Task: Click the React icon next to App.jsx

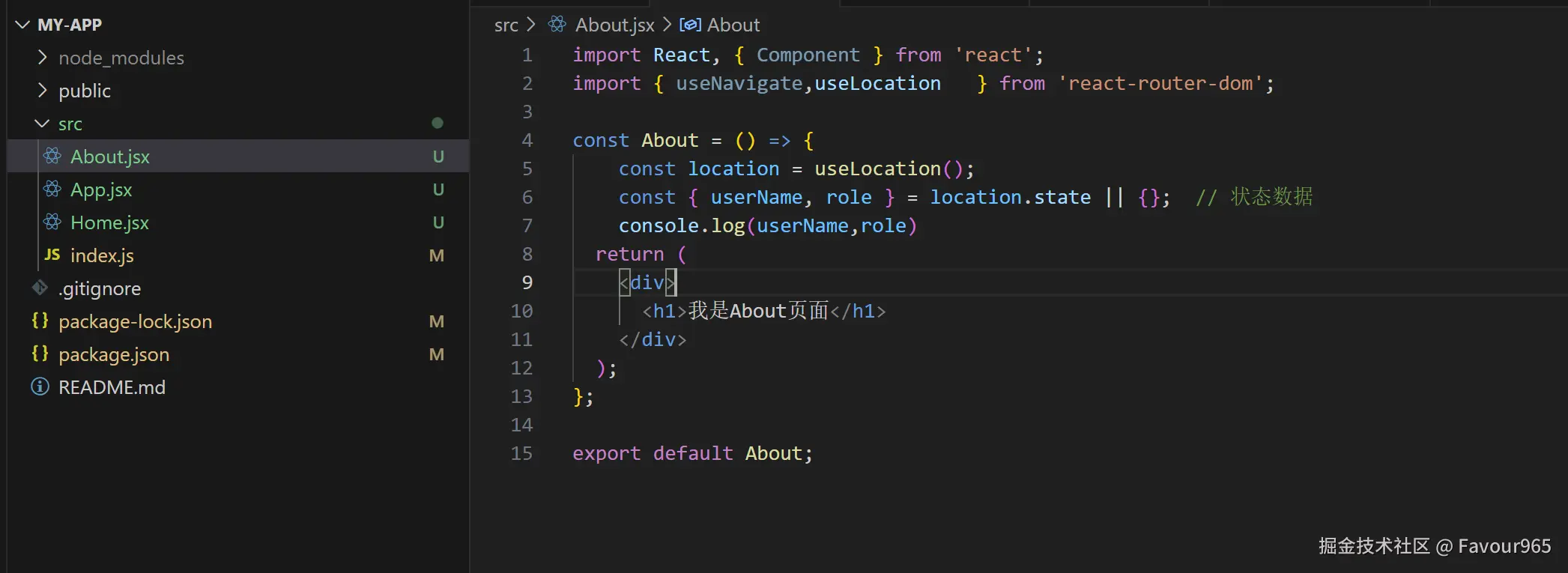Action: point(52,189)
